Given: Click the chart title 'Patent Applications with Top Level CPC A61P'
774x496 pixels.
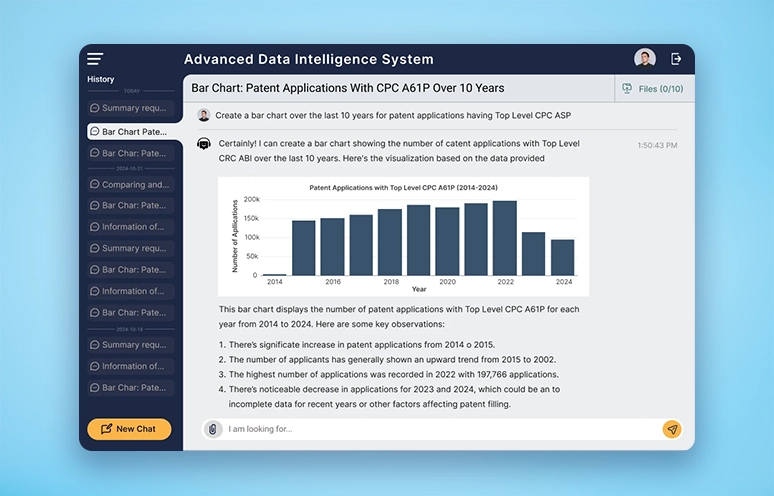Looking at the screenshot, I should tap(403, 188).
